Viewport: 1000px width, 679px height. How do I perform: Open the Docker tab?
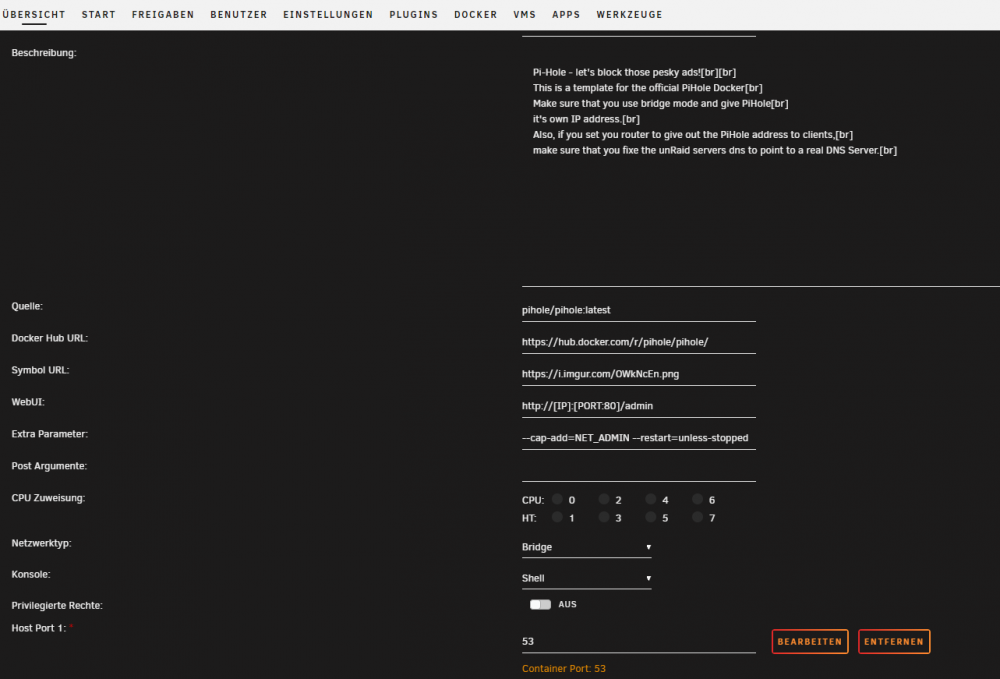click(x=476, y=14)
